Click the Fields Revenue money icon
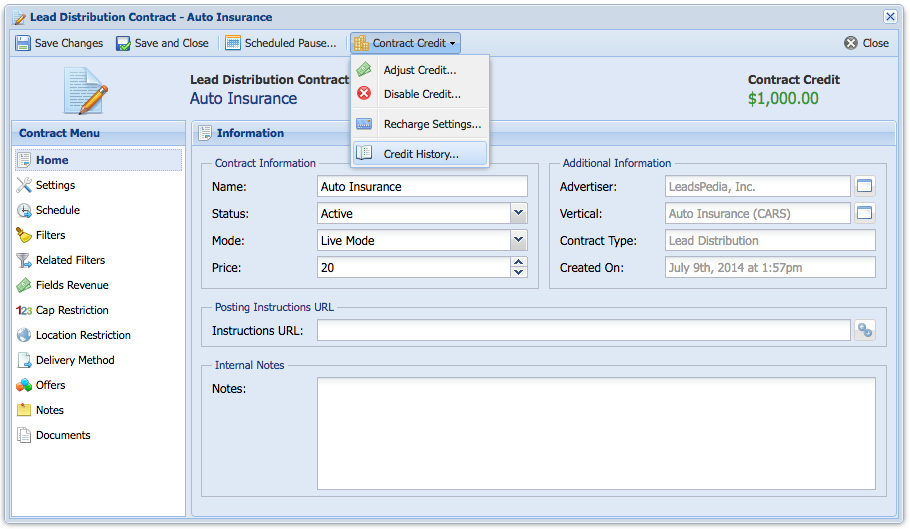Screen dimensions: 910x529 pyautogui.click(x=24, y=285)
